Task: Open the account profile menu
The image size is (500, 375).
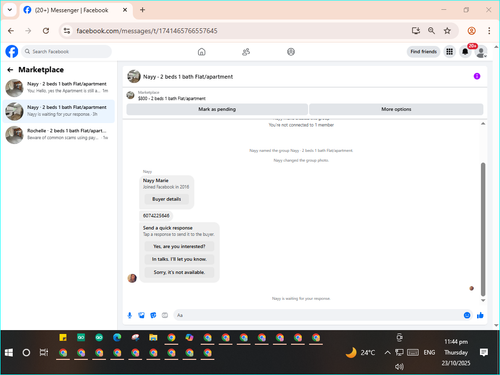Action: point(481,52)
